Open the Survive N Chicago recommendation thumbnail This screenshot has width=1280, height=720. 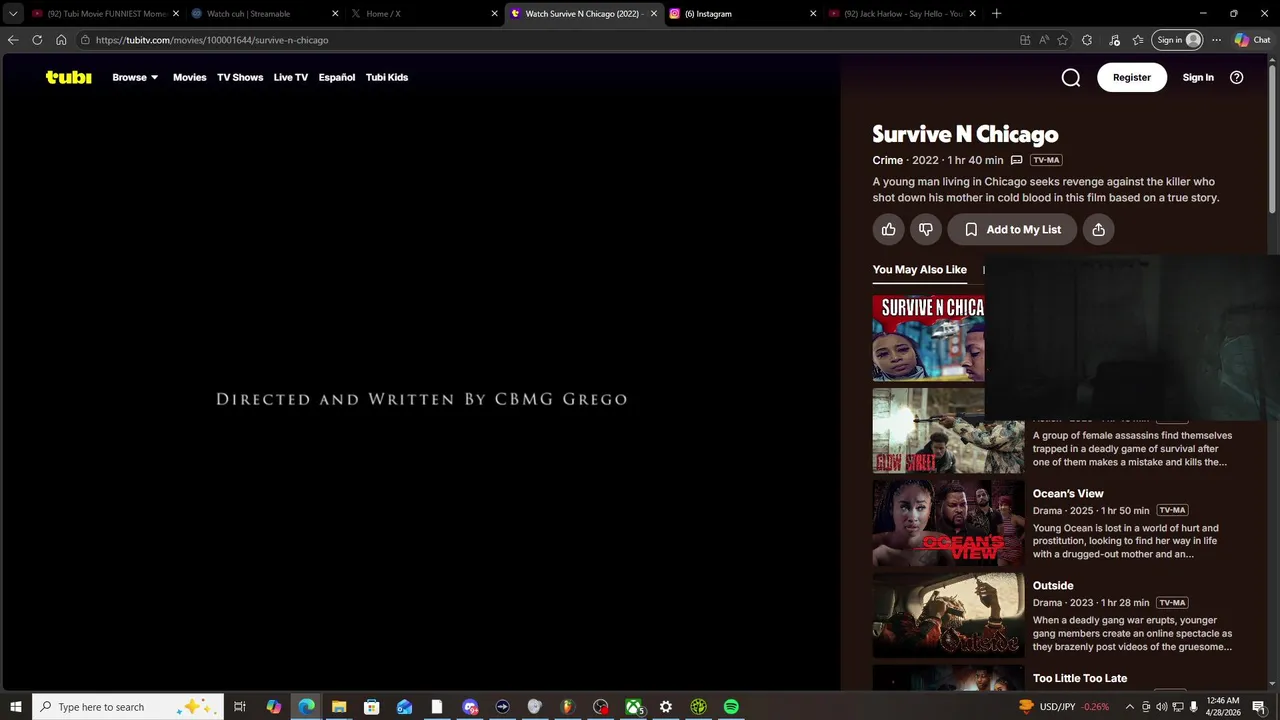point(928,338)
